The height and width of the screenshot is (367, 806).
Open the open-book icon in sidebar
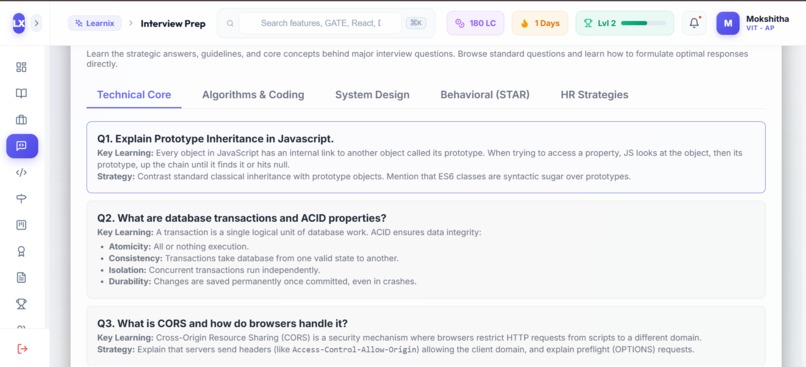pyautogui.click(x=21, y=94)
